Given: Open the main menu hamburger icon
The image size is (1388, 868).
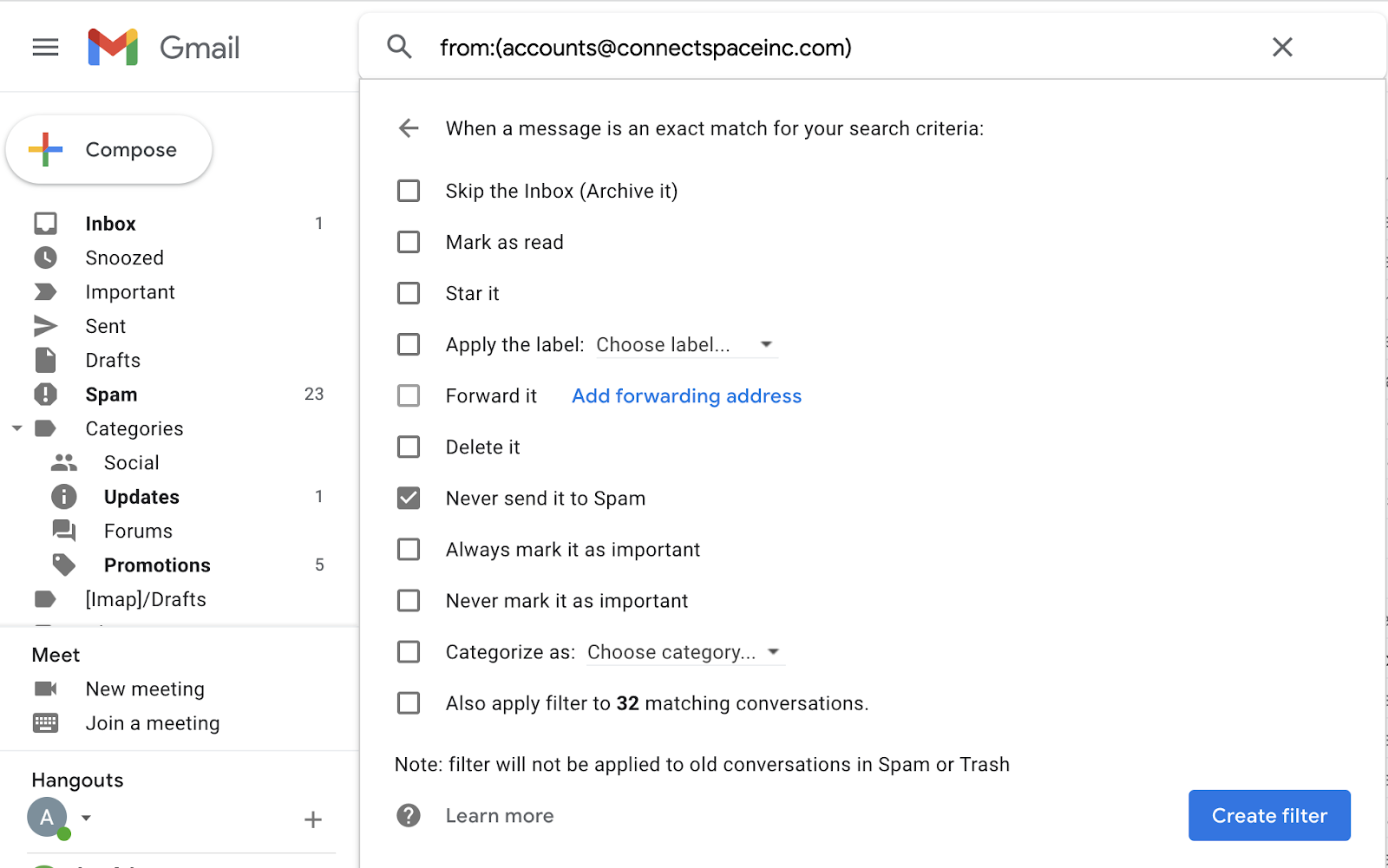Looking at the screenshot, I should click(45, 47).
